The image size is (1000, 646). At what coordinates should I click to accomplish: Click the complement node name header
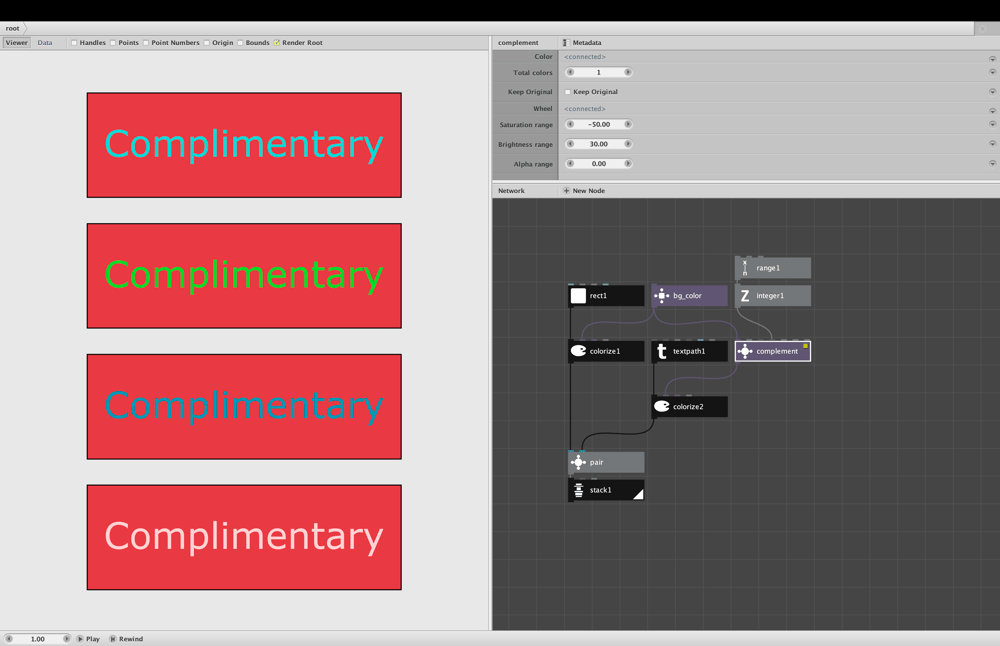point(518,43)
